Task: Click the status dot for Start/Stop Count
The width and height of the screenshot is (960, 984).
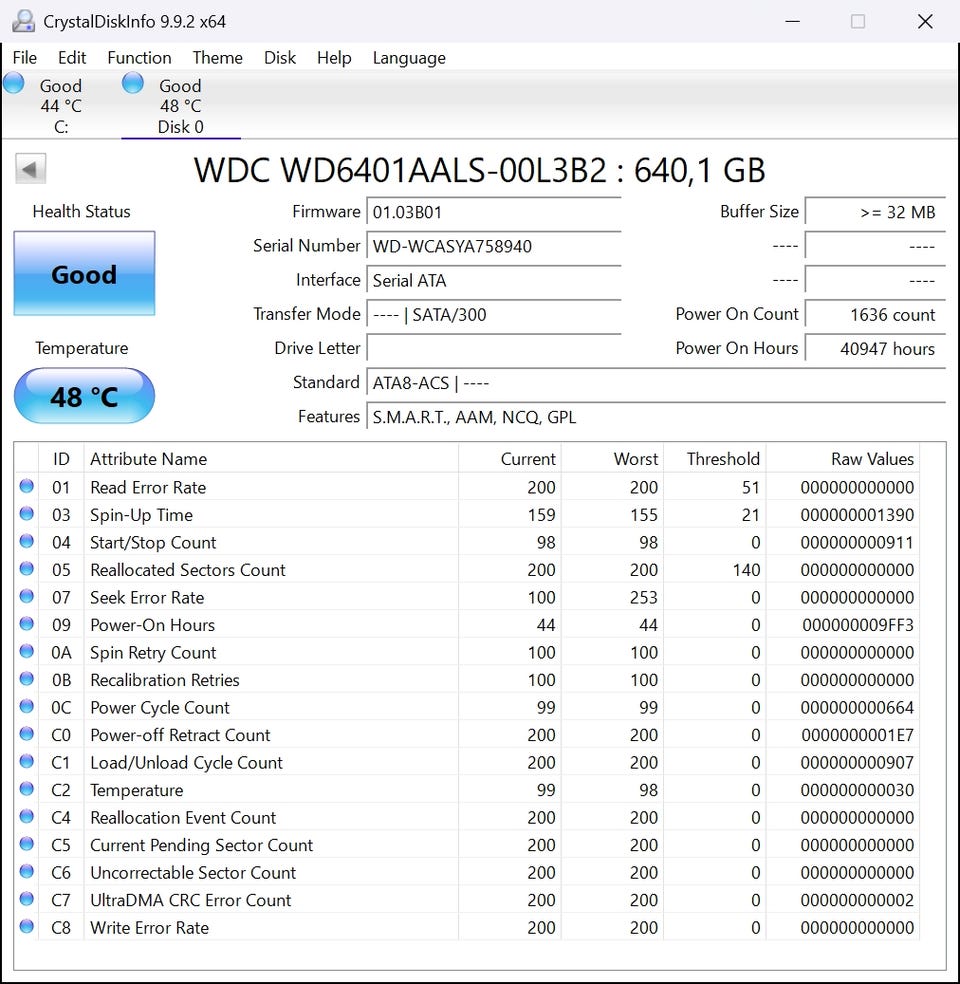Action: tap(26, 542)
